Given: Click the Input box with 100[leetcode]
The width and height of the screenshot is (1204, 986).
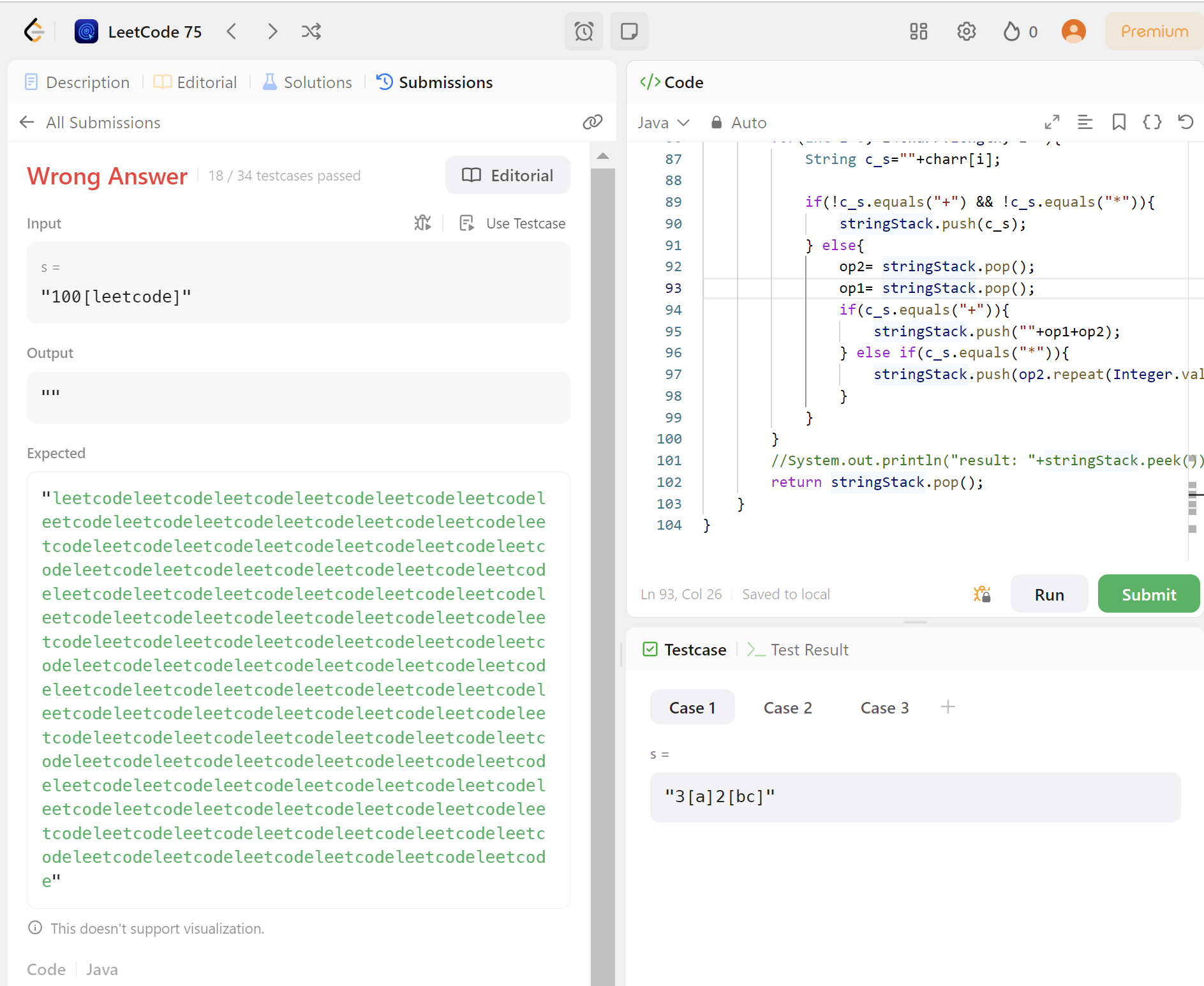Looking at the screenshot, I should (298, 283).
